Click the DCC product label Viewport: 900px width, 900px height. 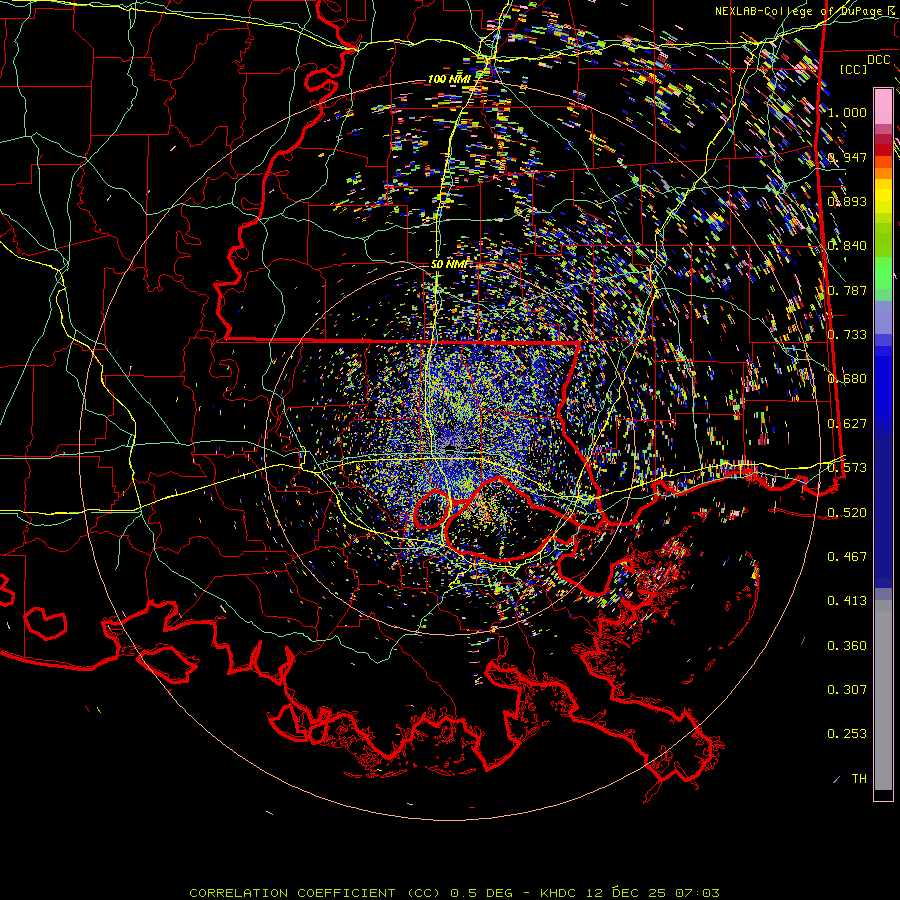pos(878,60)
